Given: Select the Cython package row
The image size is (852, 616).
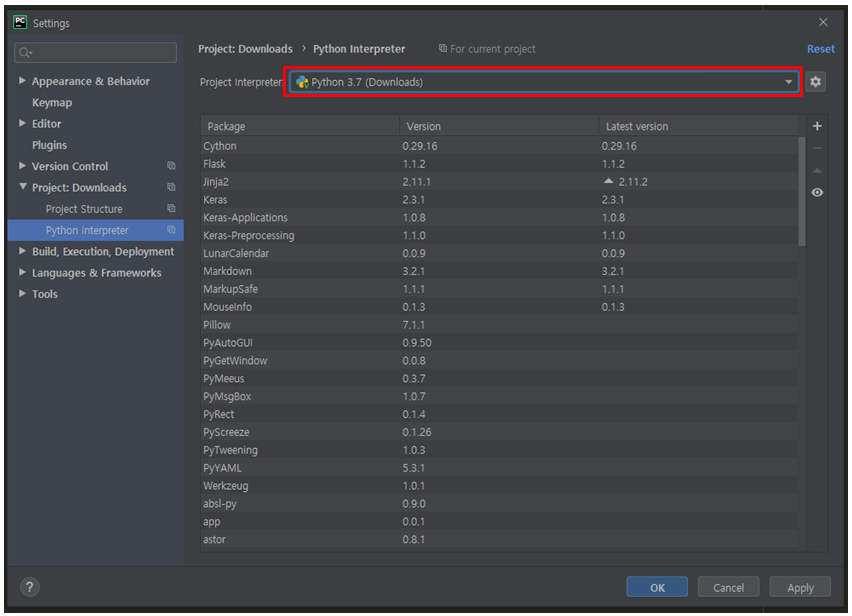Looking at the screenshot, I should coord(499,146).
